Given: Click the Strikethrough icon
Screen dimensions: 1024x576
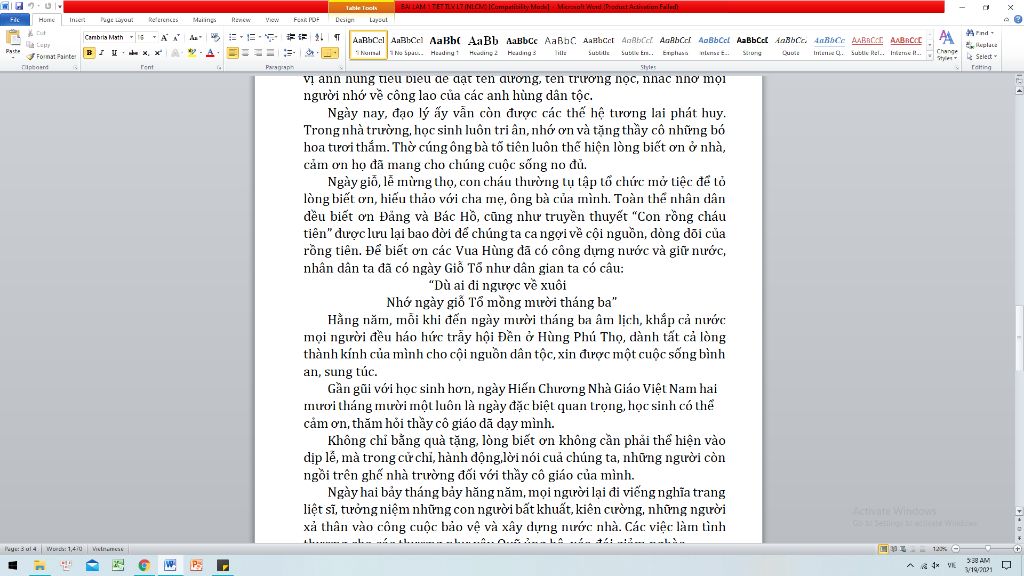Looking at the screenshot, I should click(x=133, y=53).
